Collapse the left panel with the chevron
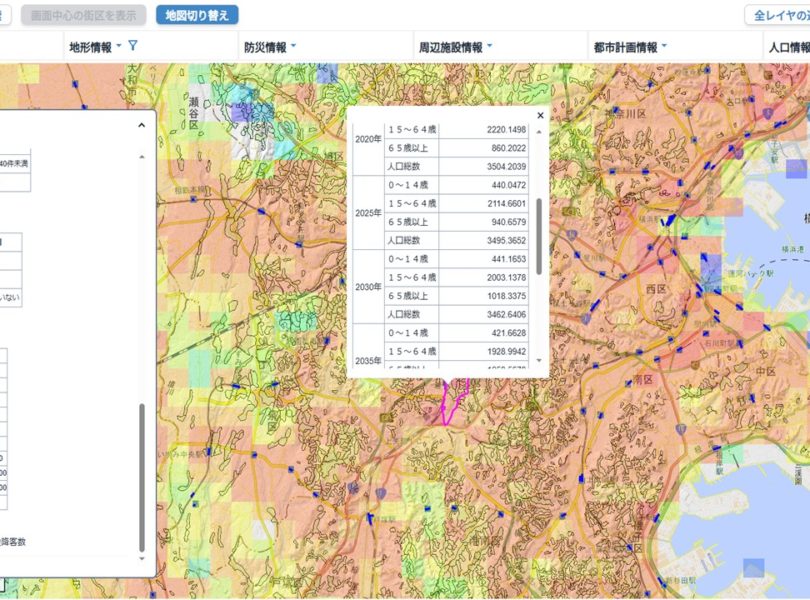This screenshot has height=600, width=810. click(141, 125)
